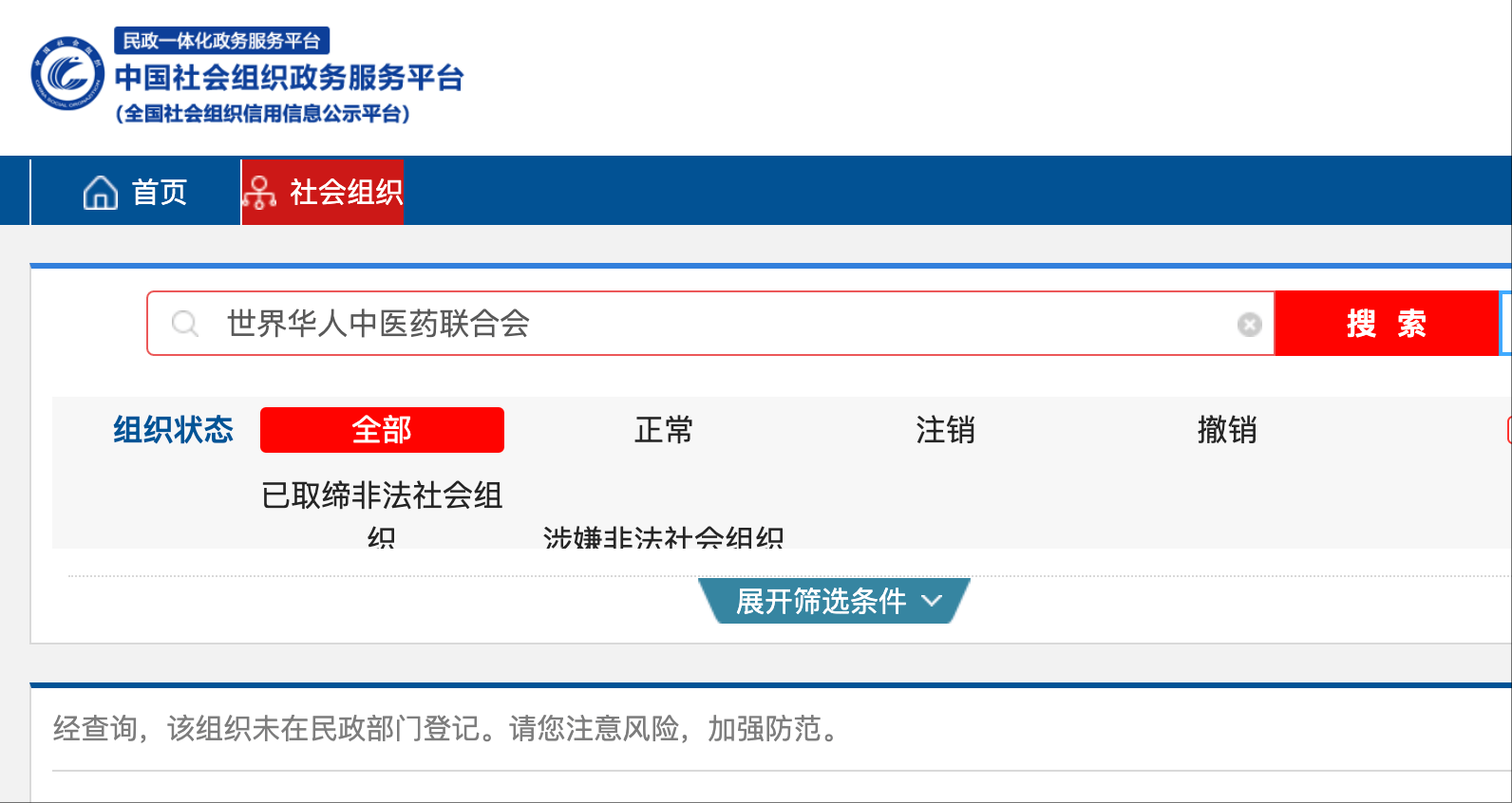1512x803 pixels.
Task: Select the 注销 status filter
Action: tap(945, 430)
